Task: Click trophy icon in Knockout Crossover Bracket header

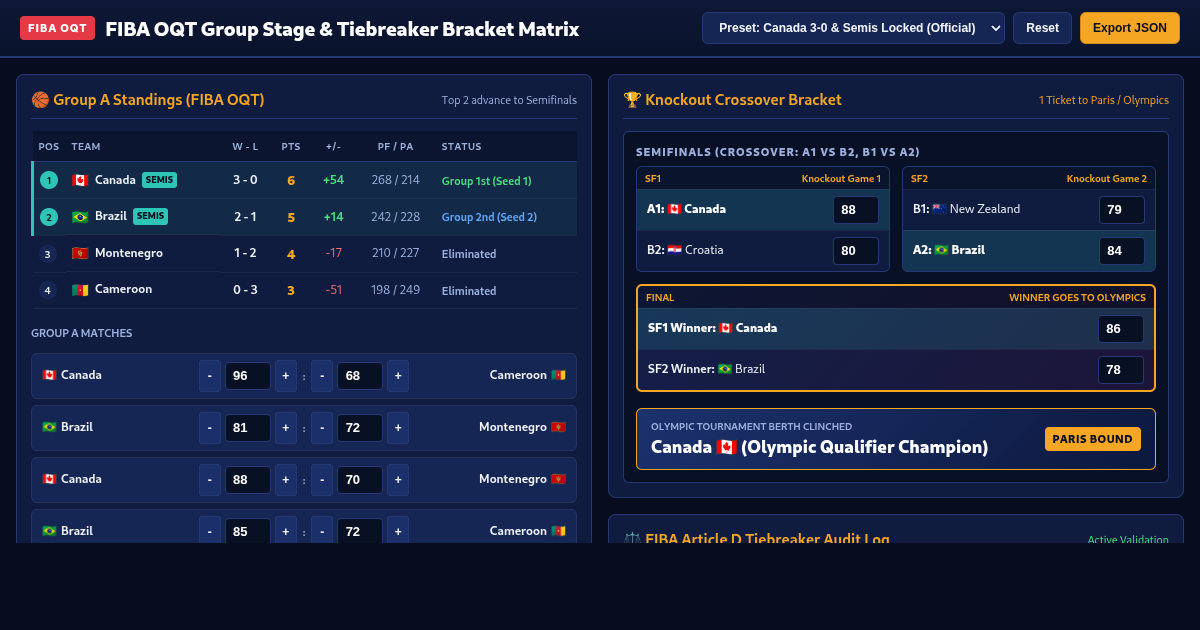Action: [632, 100]
